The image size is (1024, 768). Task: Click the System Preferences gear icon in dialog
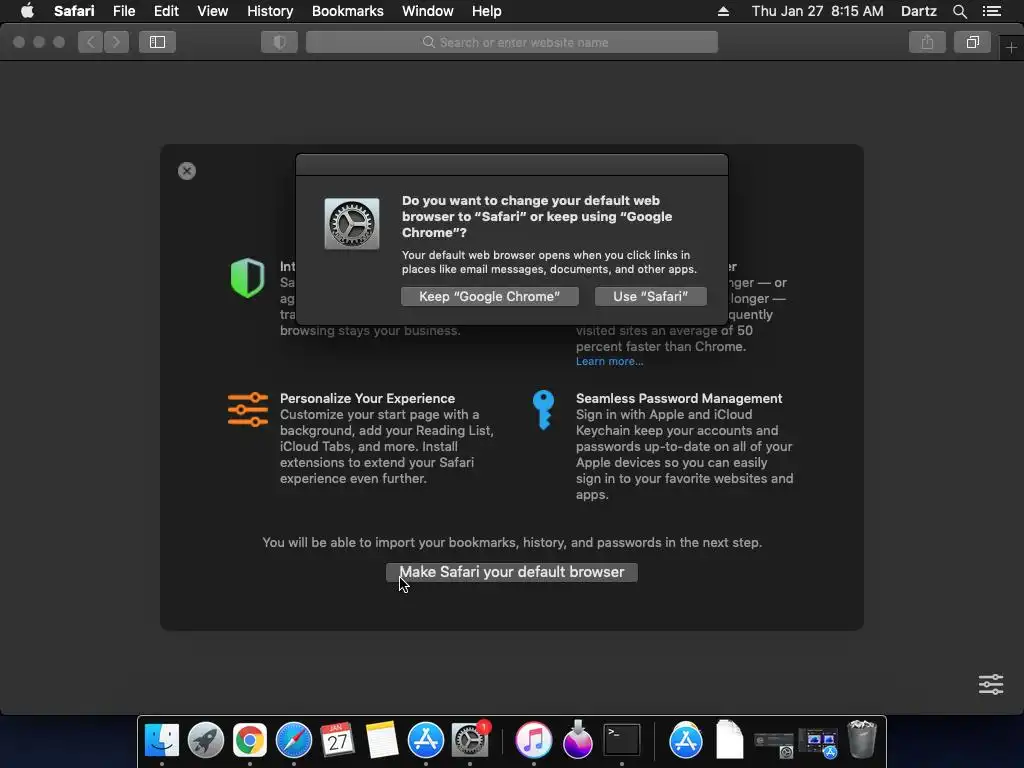[x=352, y=224]
